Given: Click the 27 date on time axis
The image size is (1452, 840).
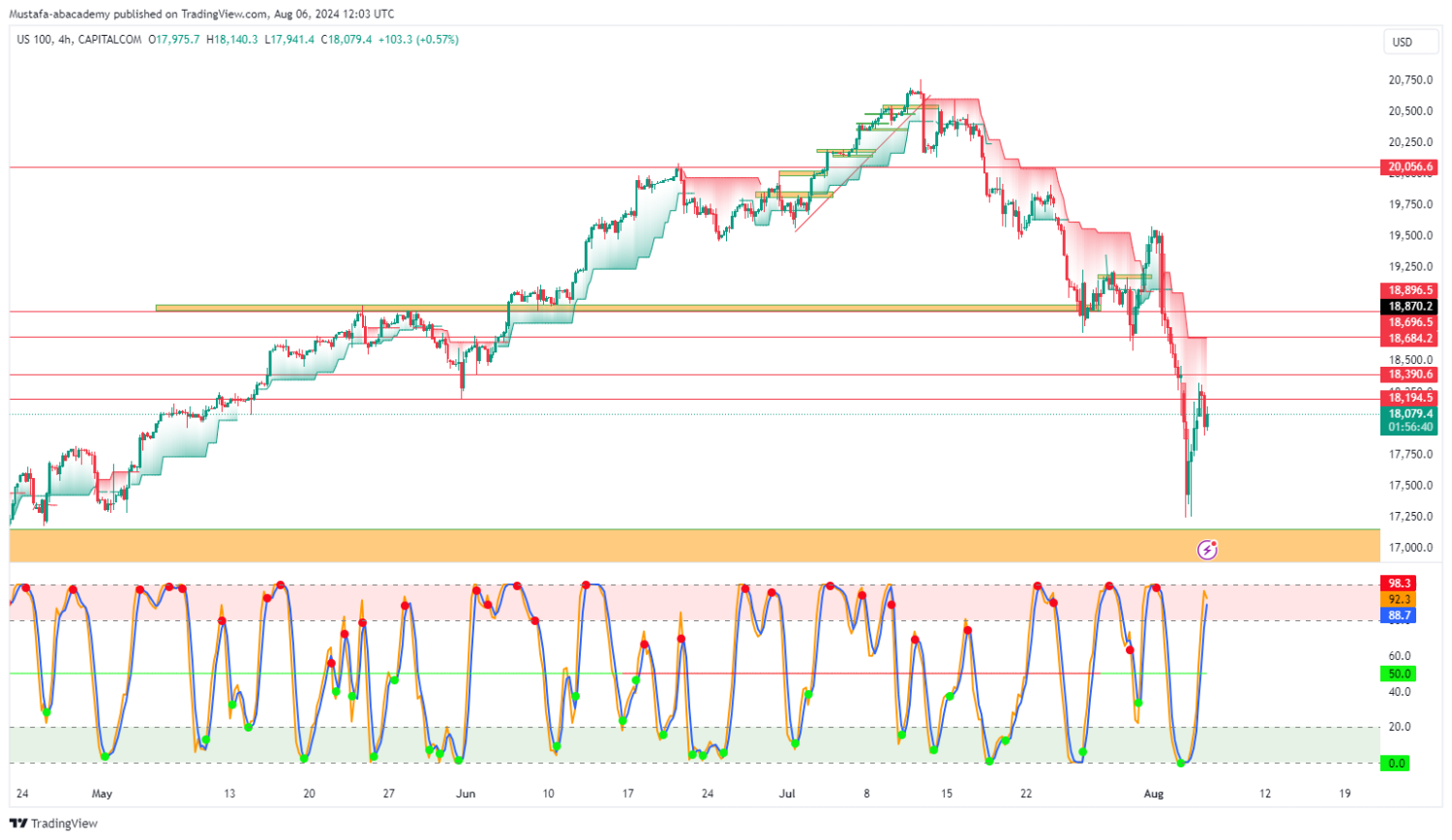Looking at the screenshot, I should pos(389,794).
